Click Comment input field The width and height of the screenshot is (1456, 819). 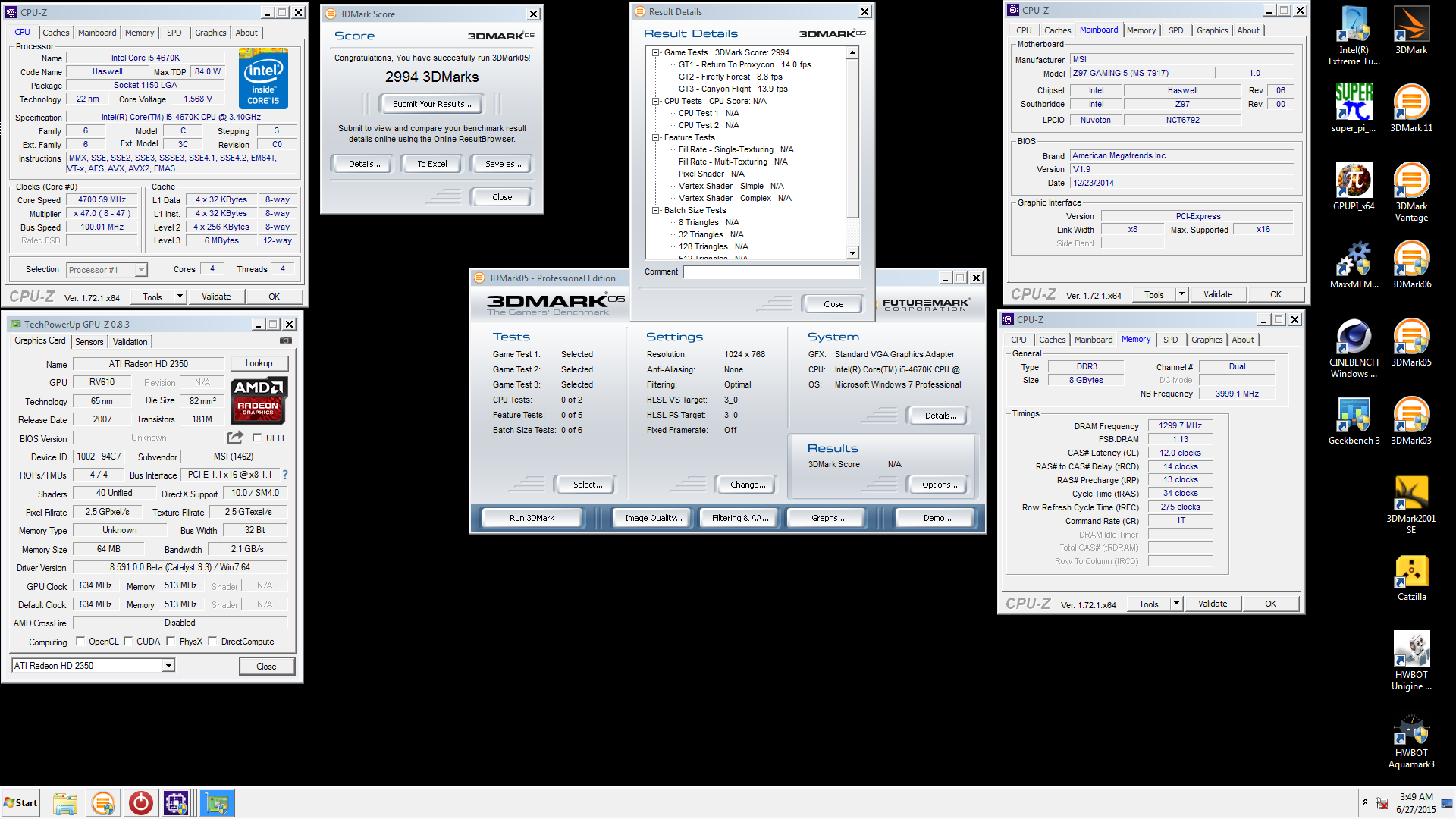(x=771, y=271)
